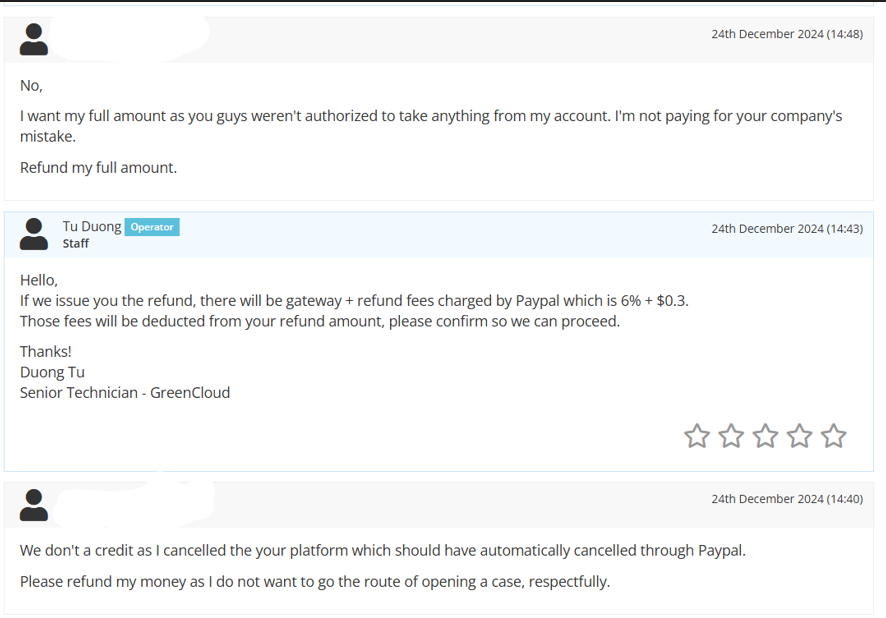Click avatar icon of the 14:48 message

34,39
